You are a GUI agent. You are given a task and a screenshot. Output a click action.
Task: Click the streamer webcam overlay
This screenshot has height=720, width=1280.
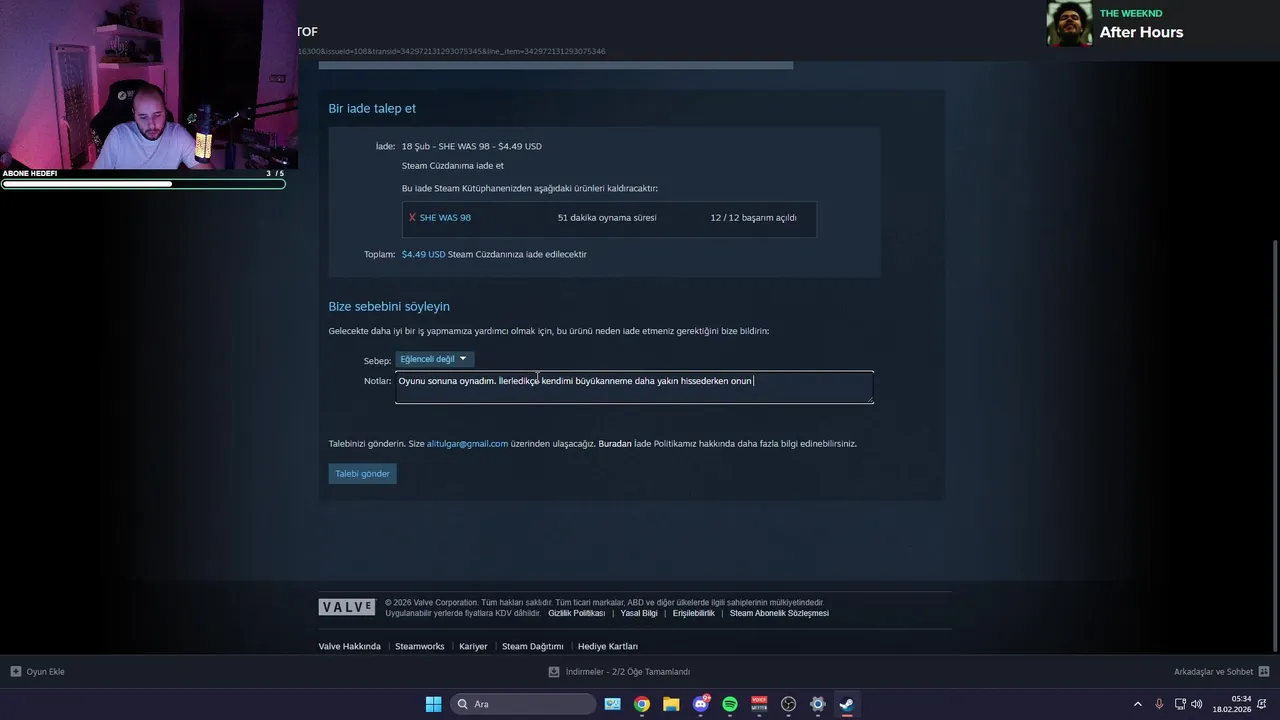coord(148,84)
